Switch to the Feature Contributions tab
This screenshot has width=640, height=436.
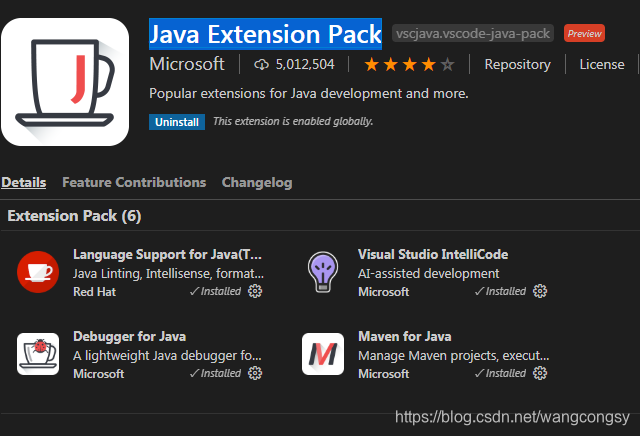[x=134, y=182]
